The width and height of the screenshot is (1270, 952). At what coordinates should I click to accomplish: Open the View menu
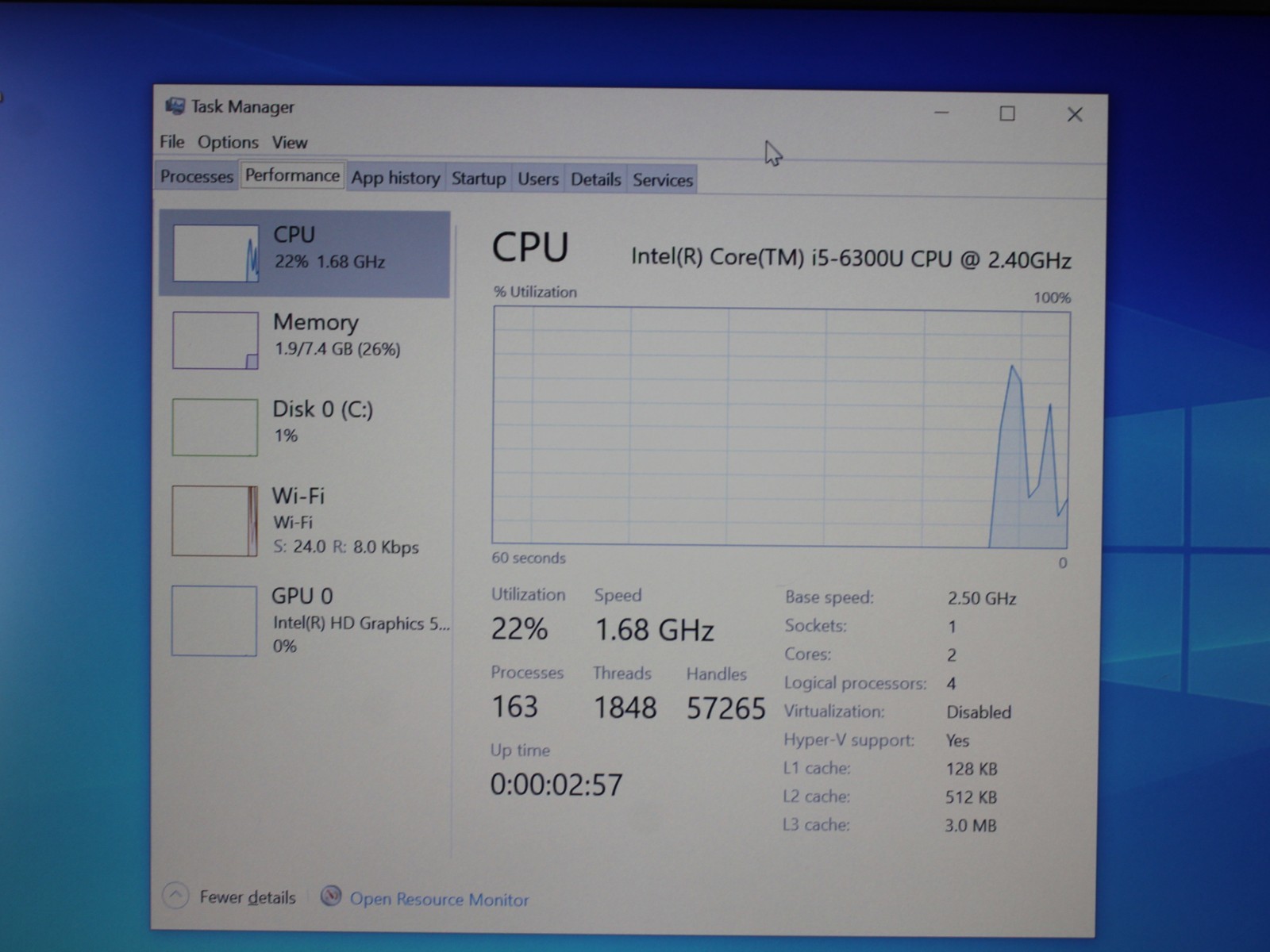click(x=290, y=143)
